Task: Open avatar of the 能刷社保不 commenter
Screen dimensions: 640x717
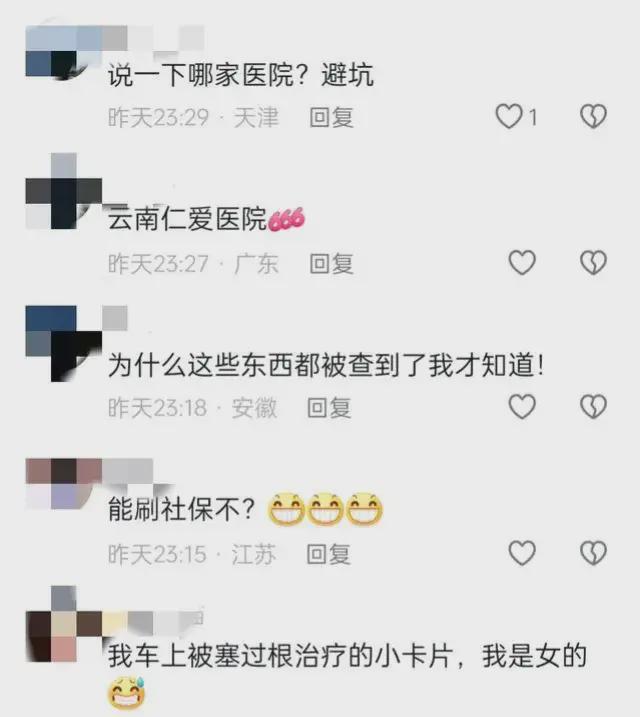Action: point(64,484)
